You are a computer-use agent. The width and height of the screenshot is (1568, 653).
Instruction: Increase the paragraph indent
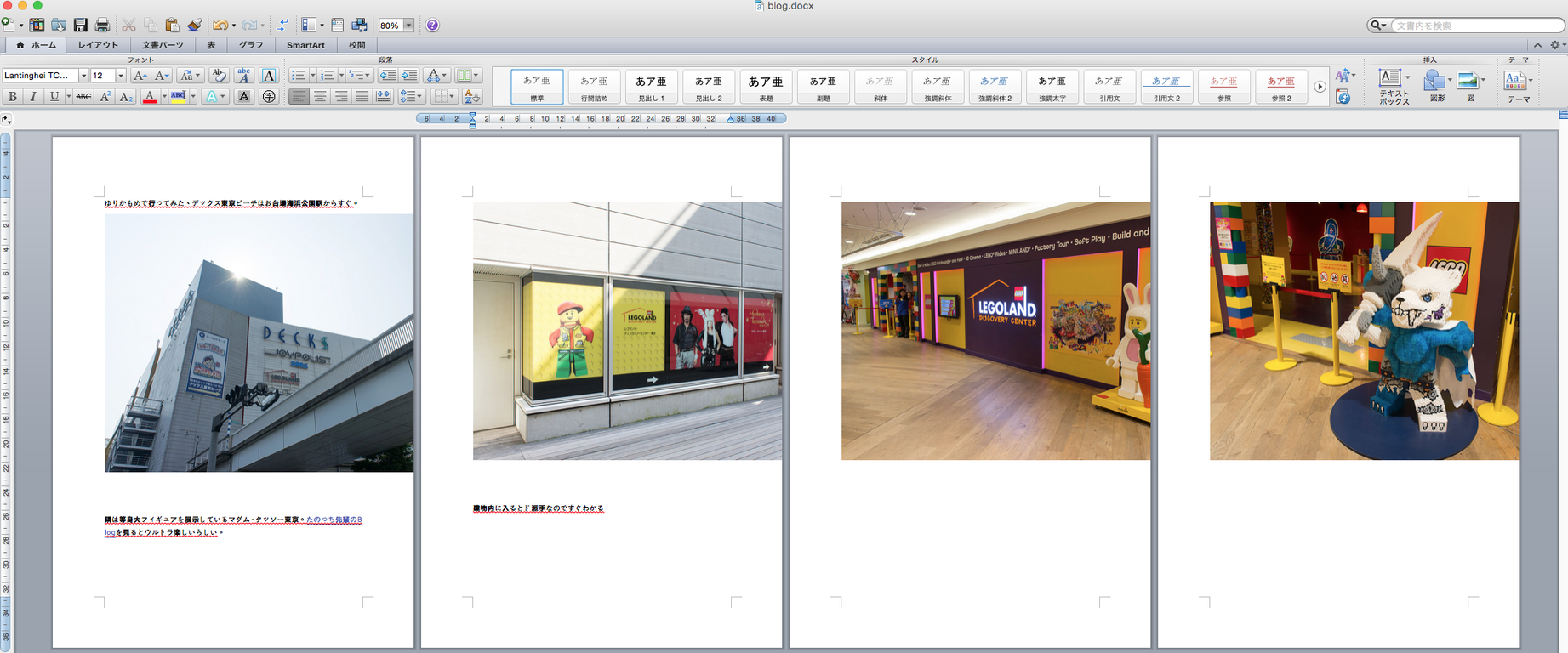click(409, 76)
